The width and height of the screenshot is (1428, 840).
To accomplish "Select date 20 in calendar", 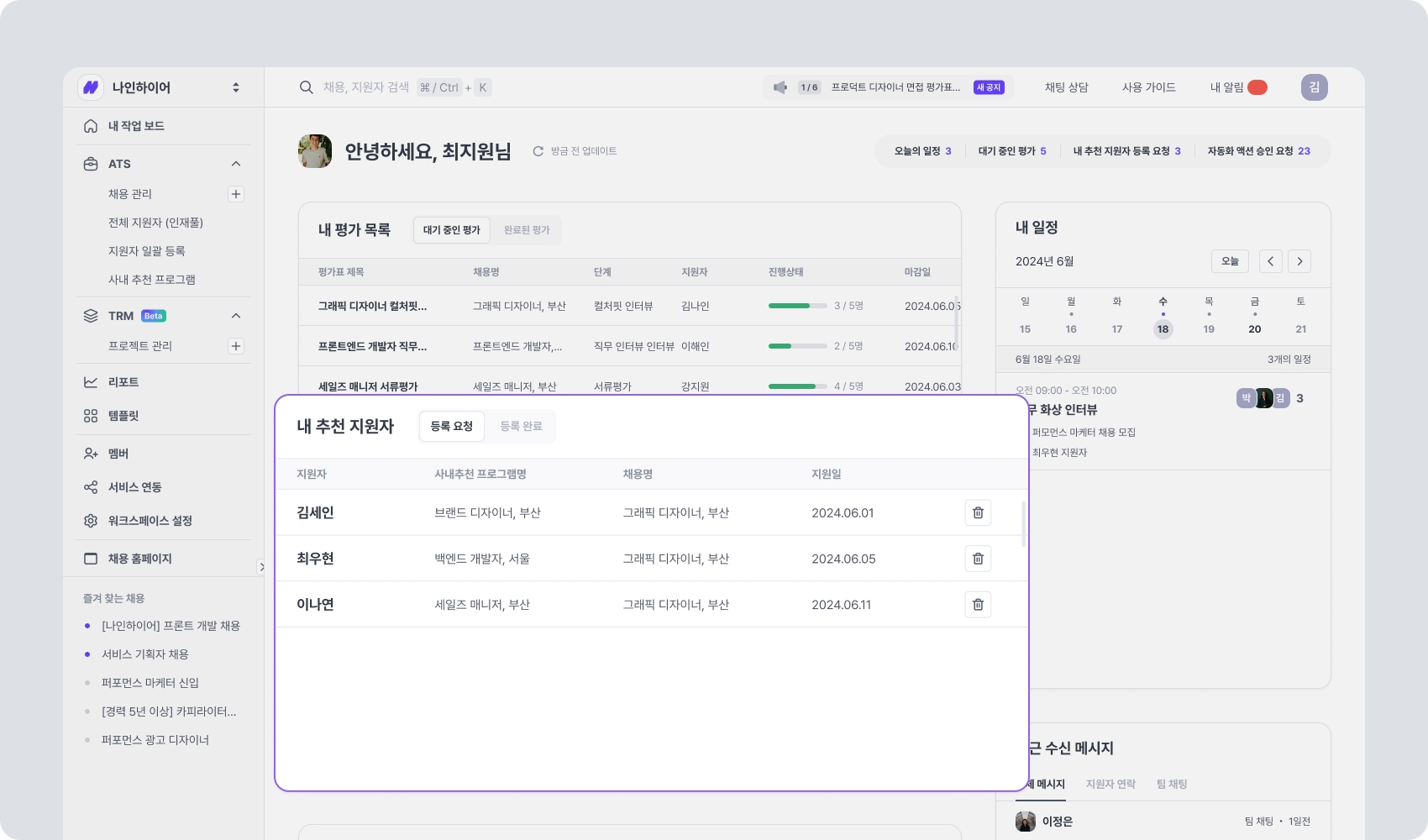I will point(1254,329).
